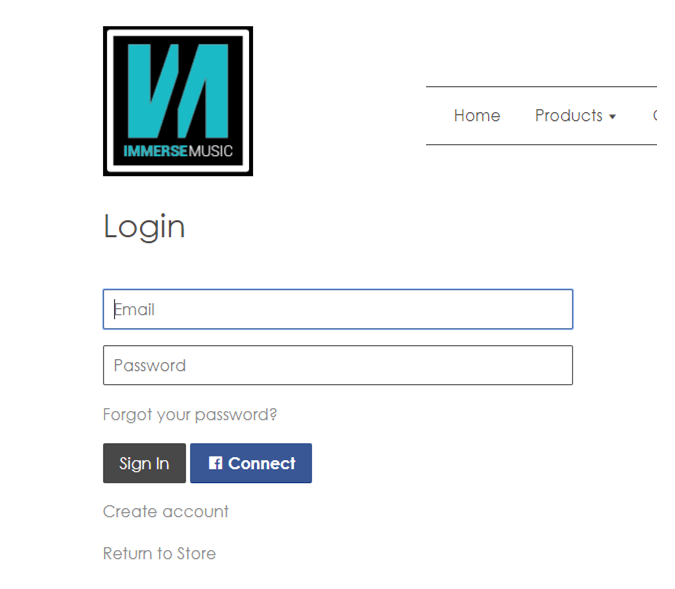The width and height of the screenshot is (675, 589).
Task: Submit with the Sign In button
Action: (144, 463)
